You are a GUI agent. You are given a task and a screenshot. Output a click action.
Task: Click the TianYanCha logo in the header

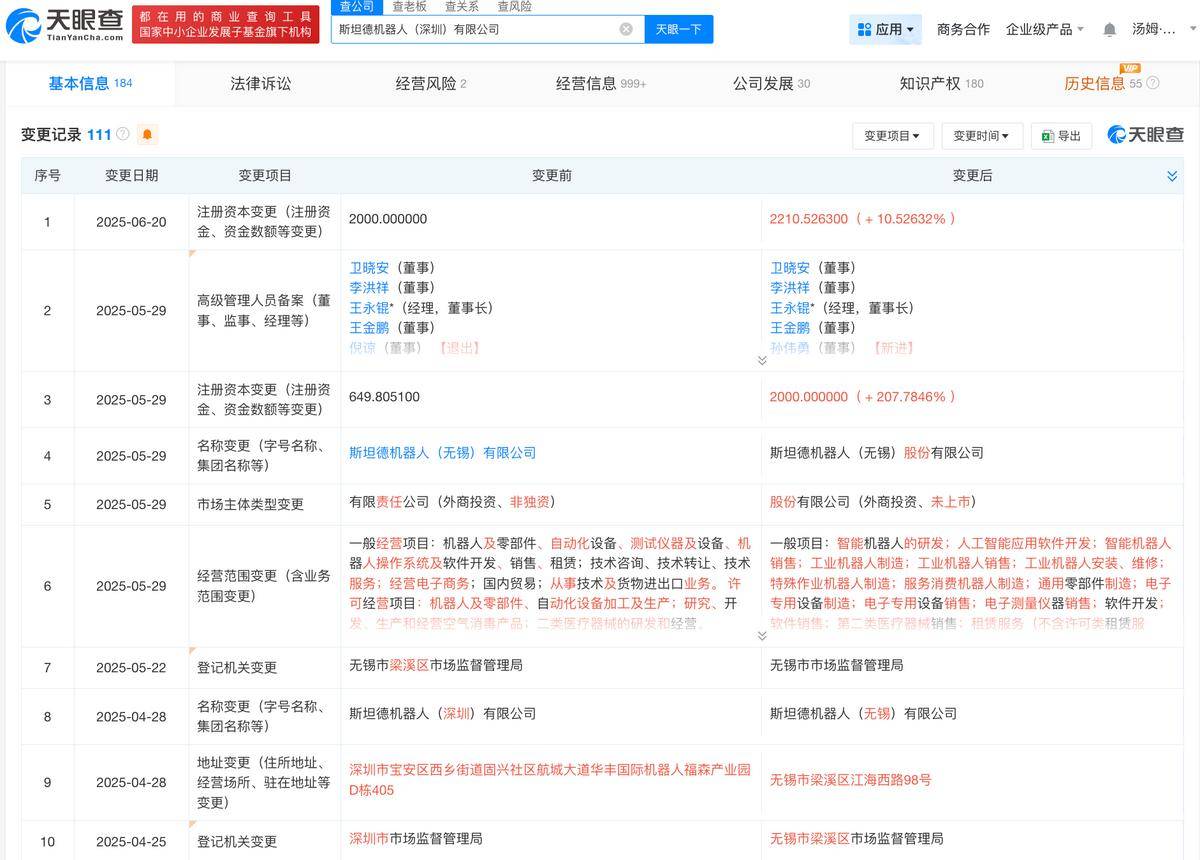(x=64, y=25)
